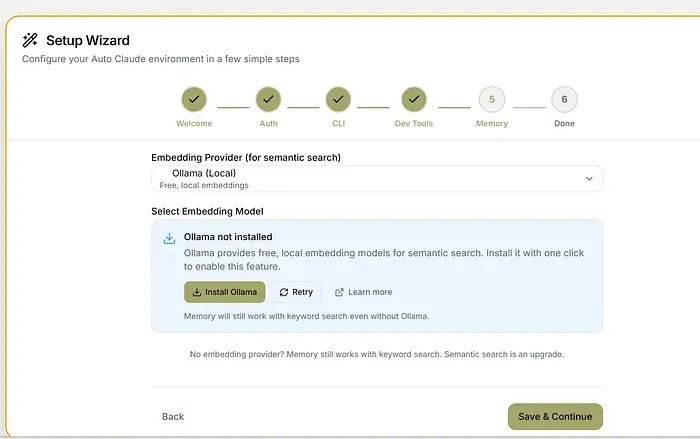
Task: Expand the provider list using the chevron arrow
Action: click(x=588, y=178)
